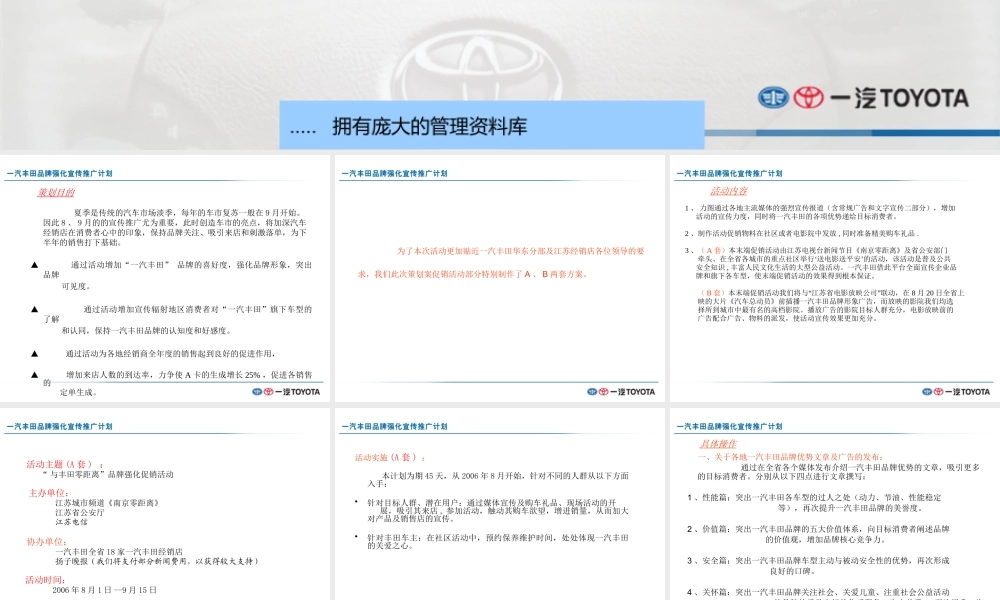Click the line 江苏省公安厅

80,512
